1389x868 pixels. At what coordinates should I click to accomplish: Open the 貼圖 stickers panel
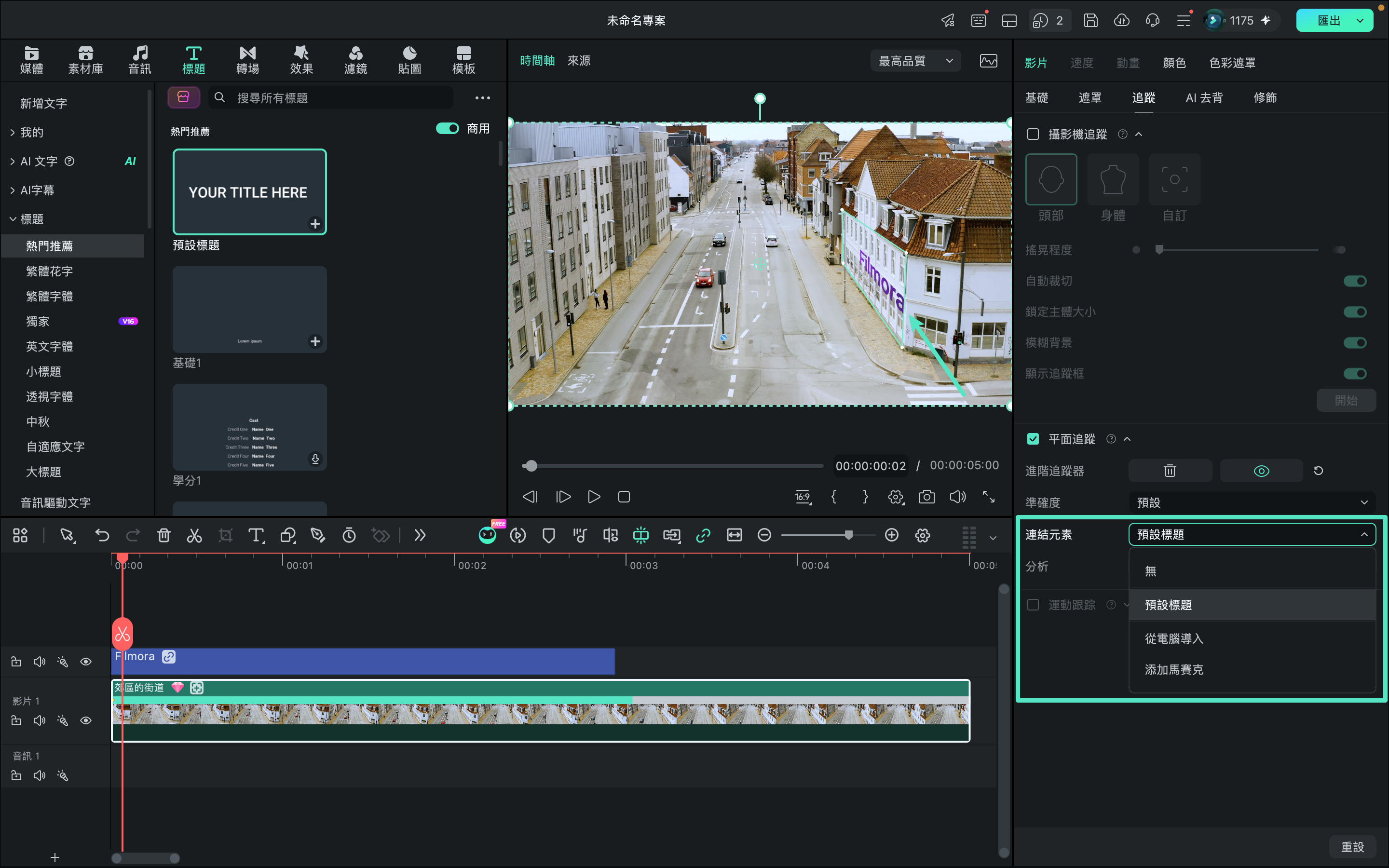[x=409, y=60]
